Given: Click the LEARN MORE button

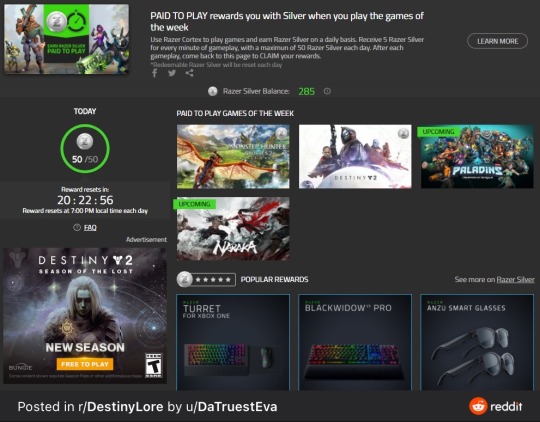Looking at the screenshot, I should tap(497, 41).
